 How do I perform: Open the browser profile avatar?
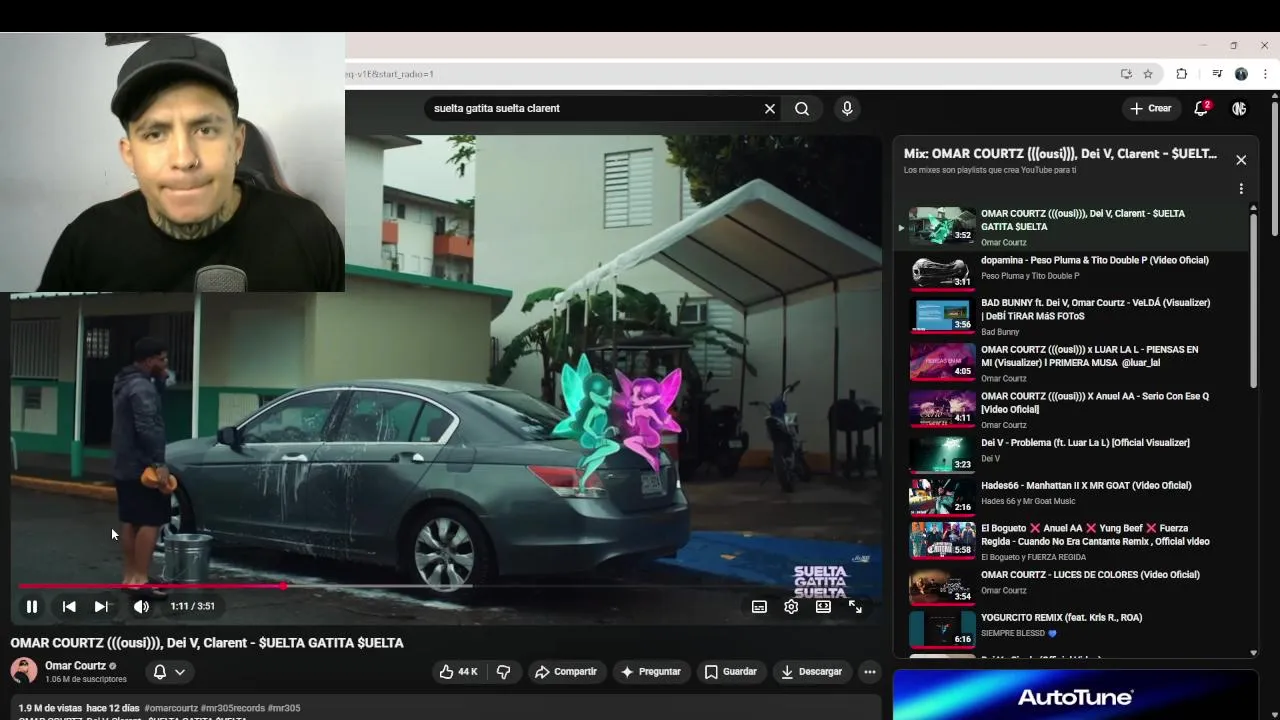[1241, 74]
